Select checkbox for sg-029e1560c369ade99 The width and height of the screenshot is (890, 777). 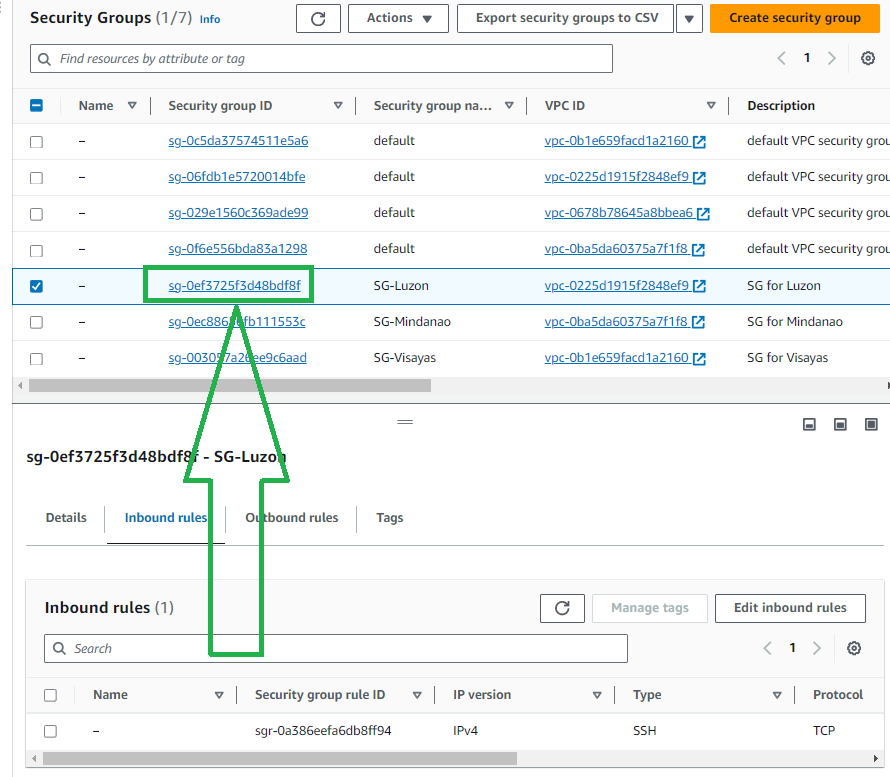coord(36,214)
